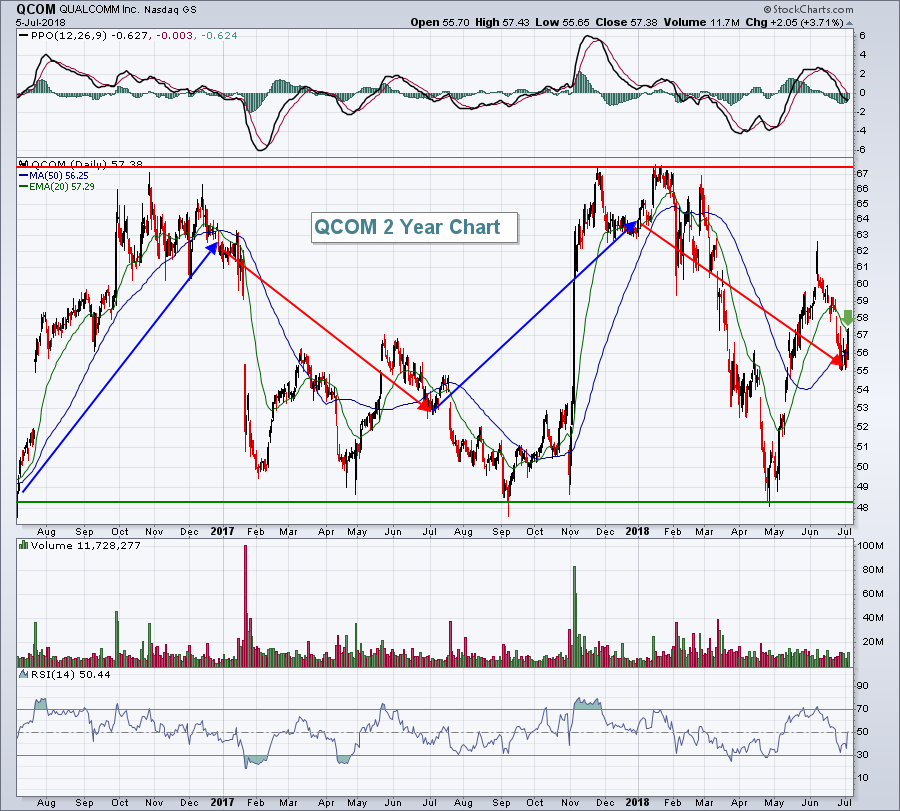Click the up-triangle icon beside Chg +3.71%

click(849, 24)
